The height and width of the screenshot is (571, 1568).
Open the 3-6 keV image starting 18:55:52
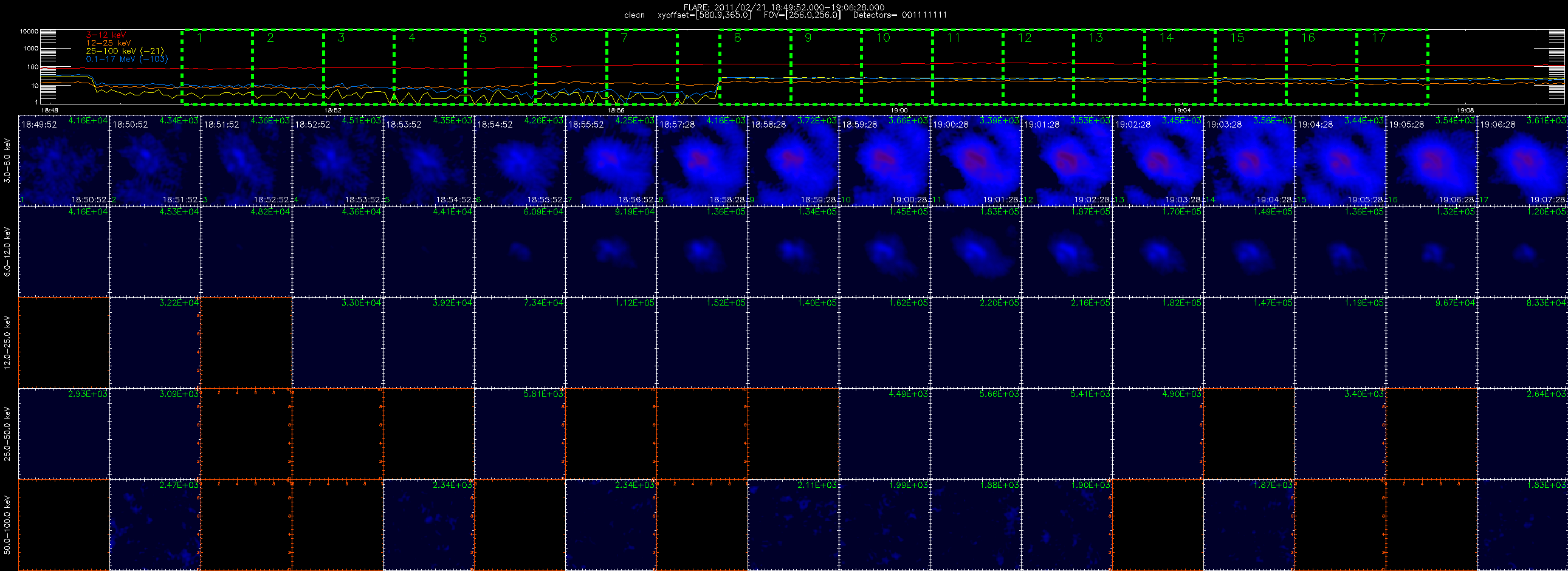611,160
